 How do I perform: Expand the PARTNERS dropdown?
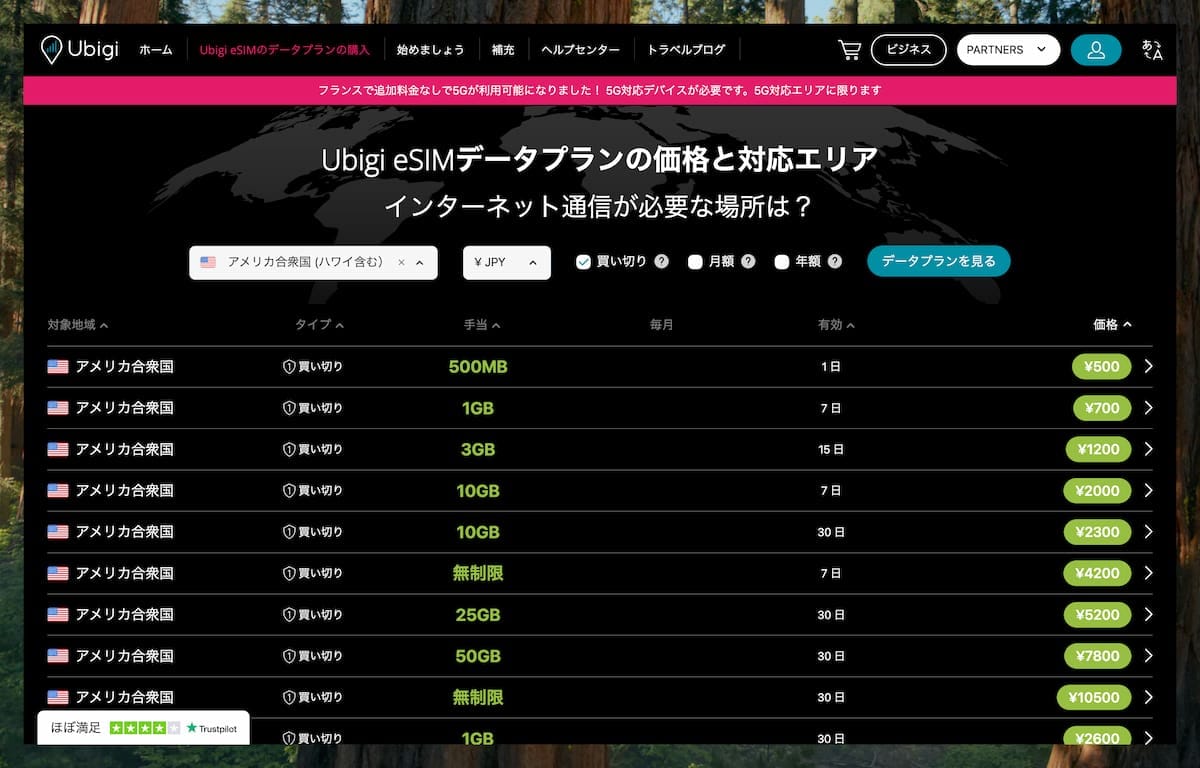(x=1008, y=50)
